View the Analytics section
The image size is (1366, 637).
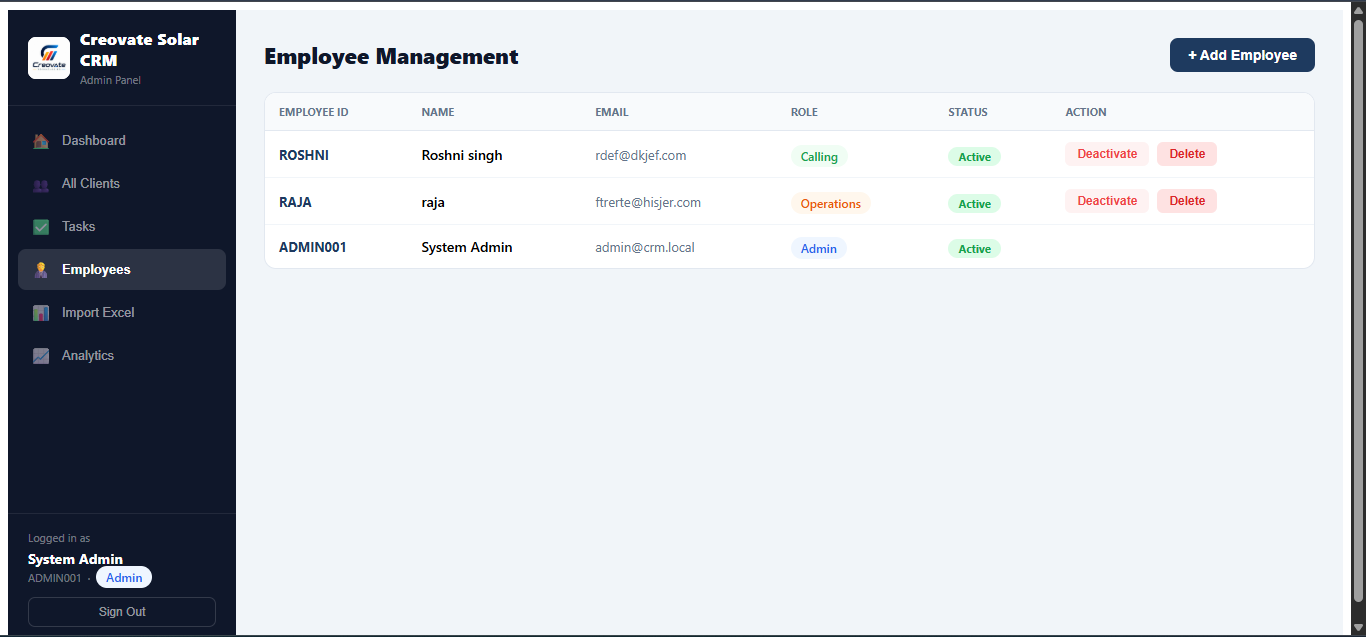click(122, 356)
